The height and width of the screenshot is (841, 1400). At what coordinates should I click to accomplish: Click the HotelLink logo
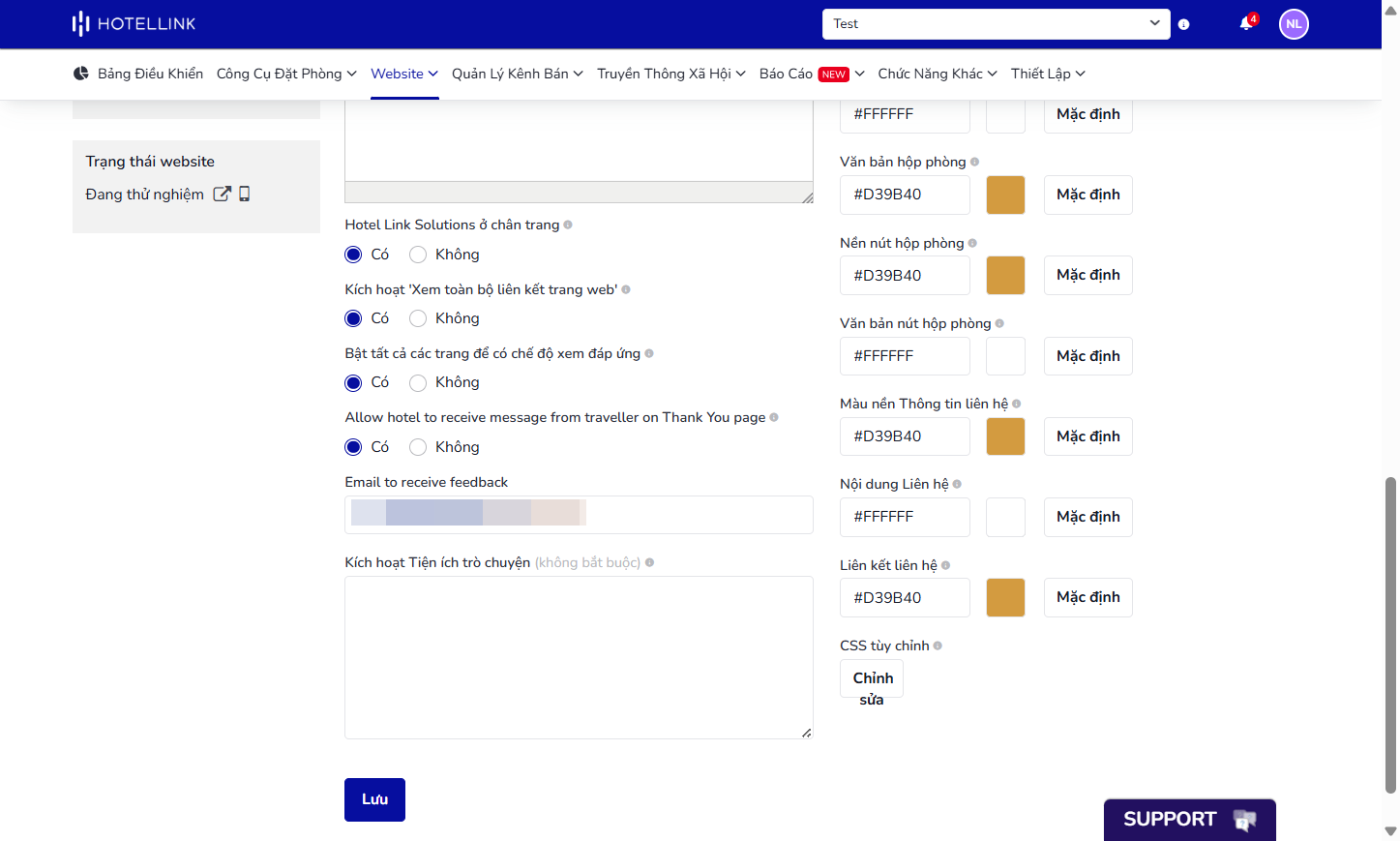pos(134,23)
